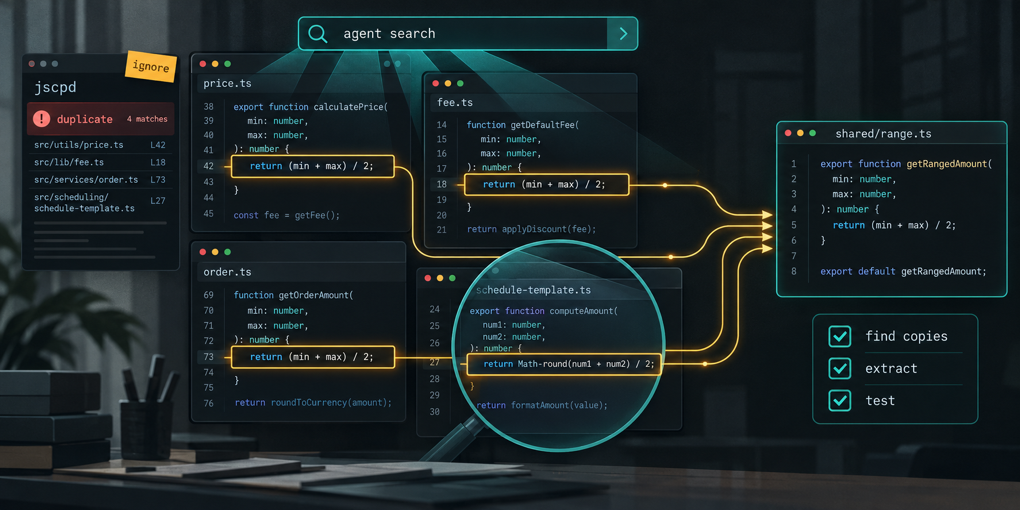1020x510 pixels.
Task: Maximize fee.ts window with green dot
Action: (x=461, y=83)
